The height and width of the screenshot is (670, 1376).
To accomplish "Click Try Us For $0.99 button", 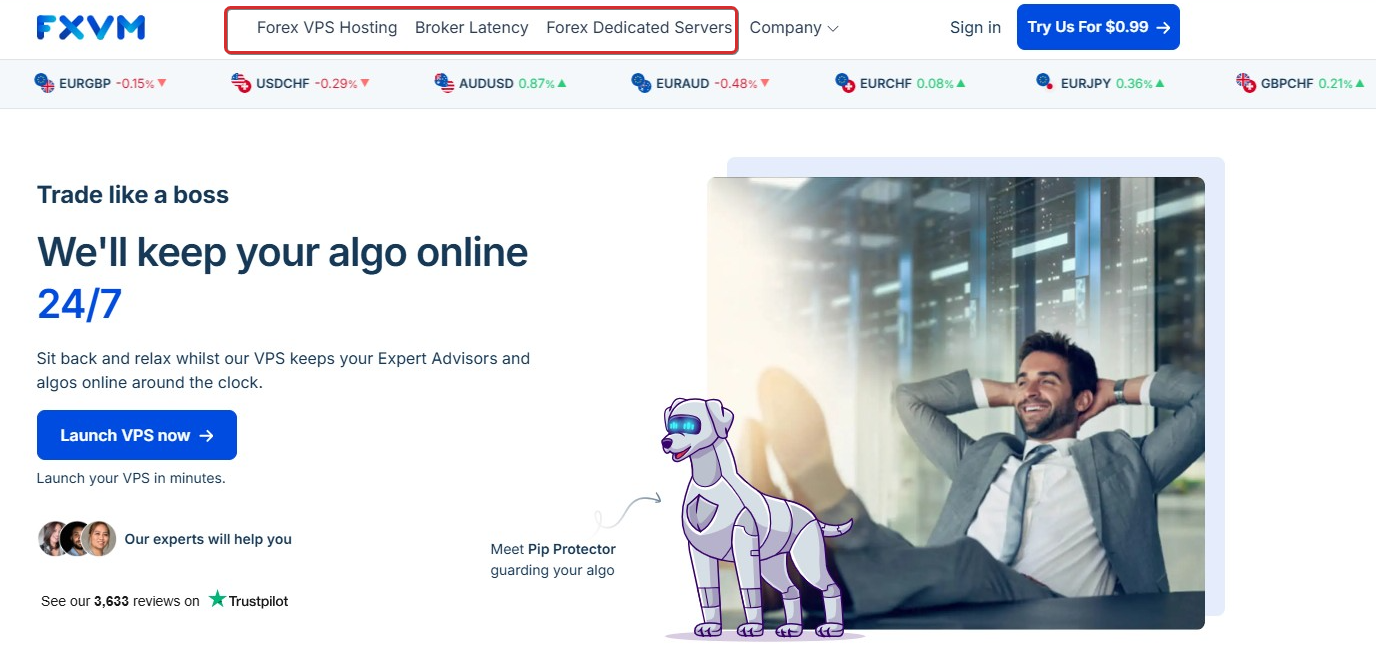I will tap(1098, 27).
